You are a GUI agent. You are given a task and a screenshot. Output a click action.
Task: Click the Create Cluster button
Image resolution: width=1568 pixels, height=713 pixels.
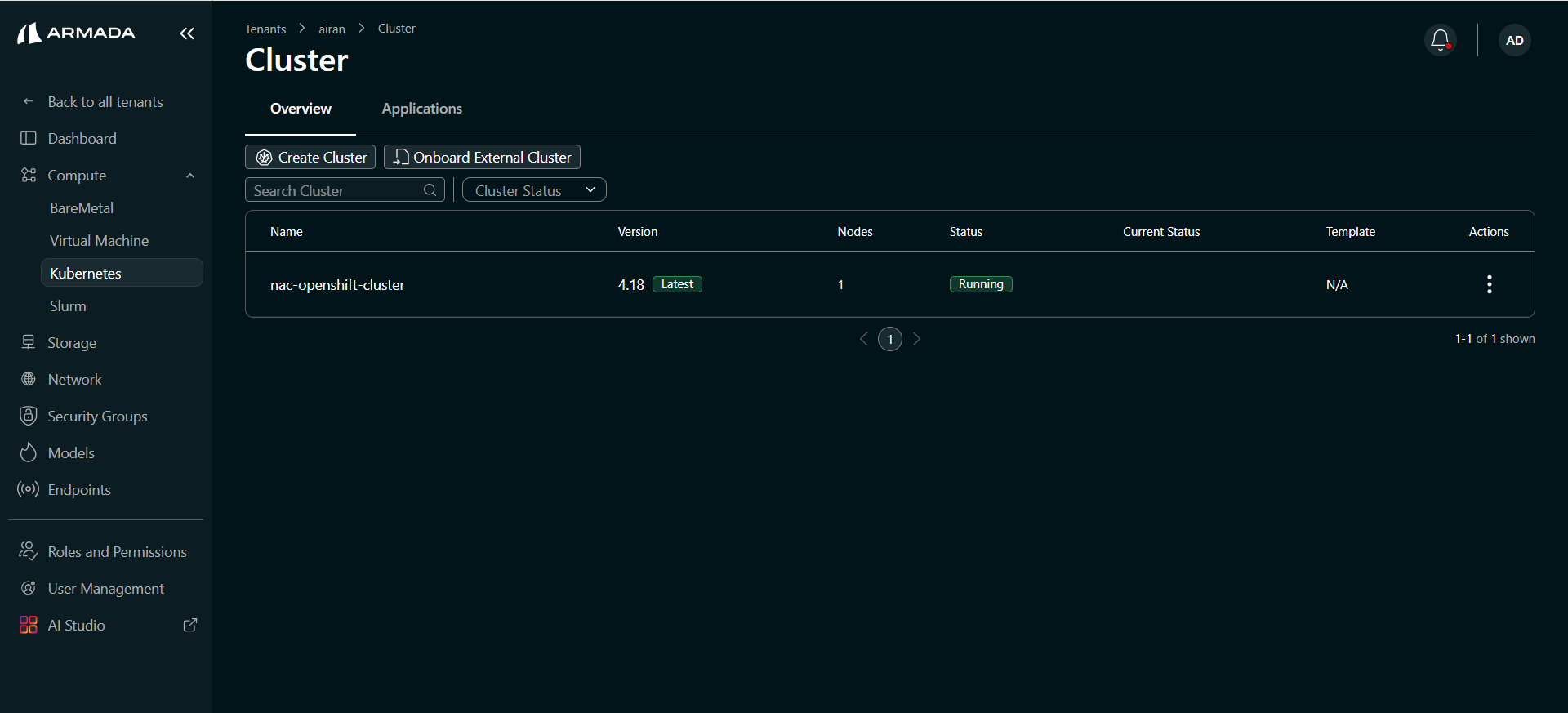pos(310,157)
